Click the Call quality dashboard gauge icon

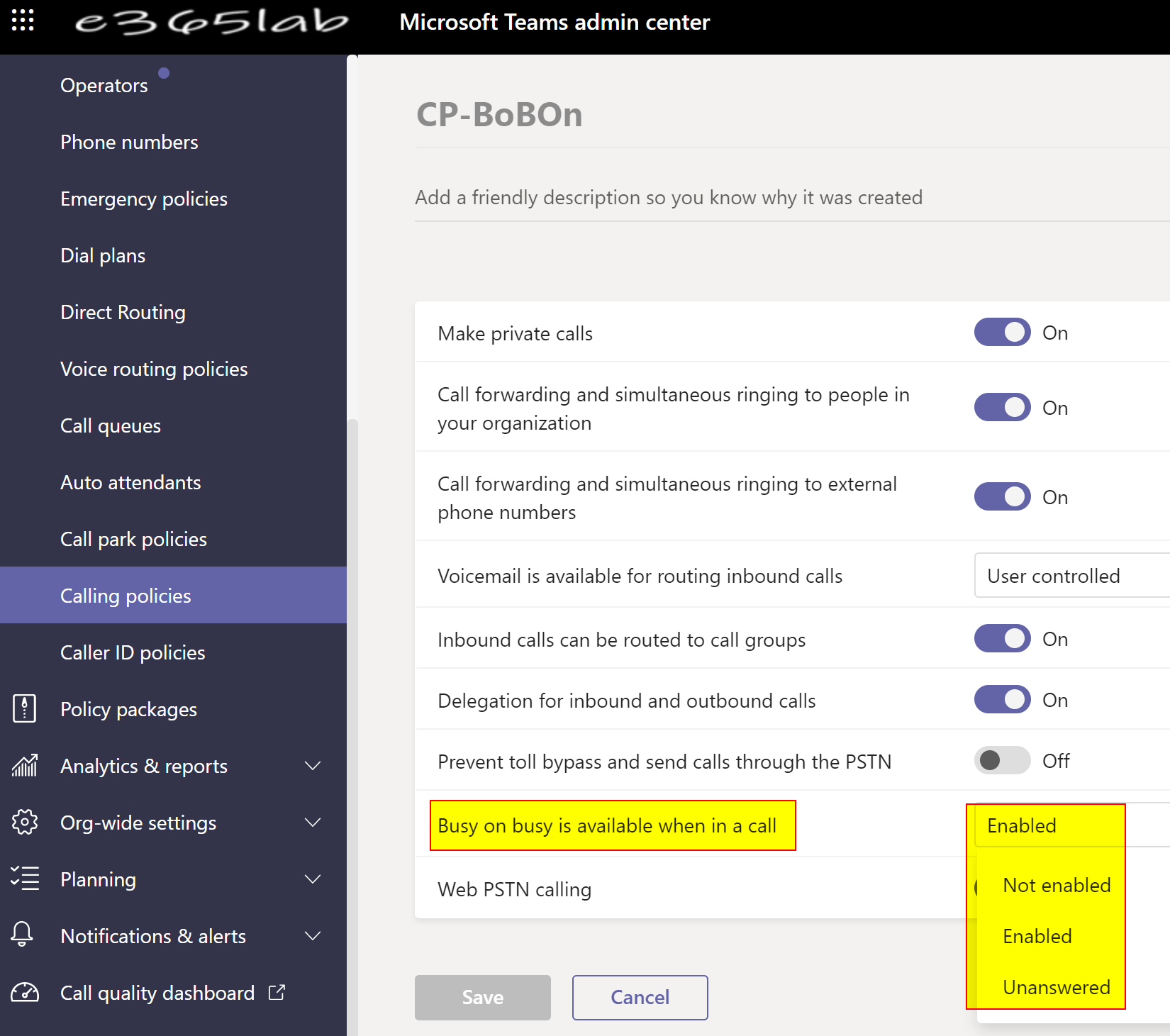click(24, 993)
